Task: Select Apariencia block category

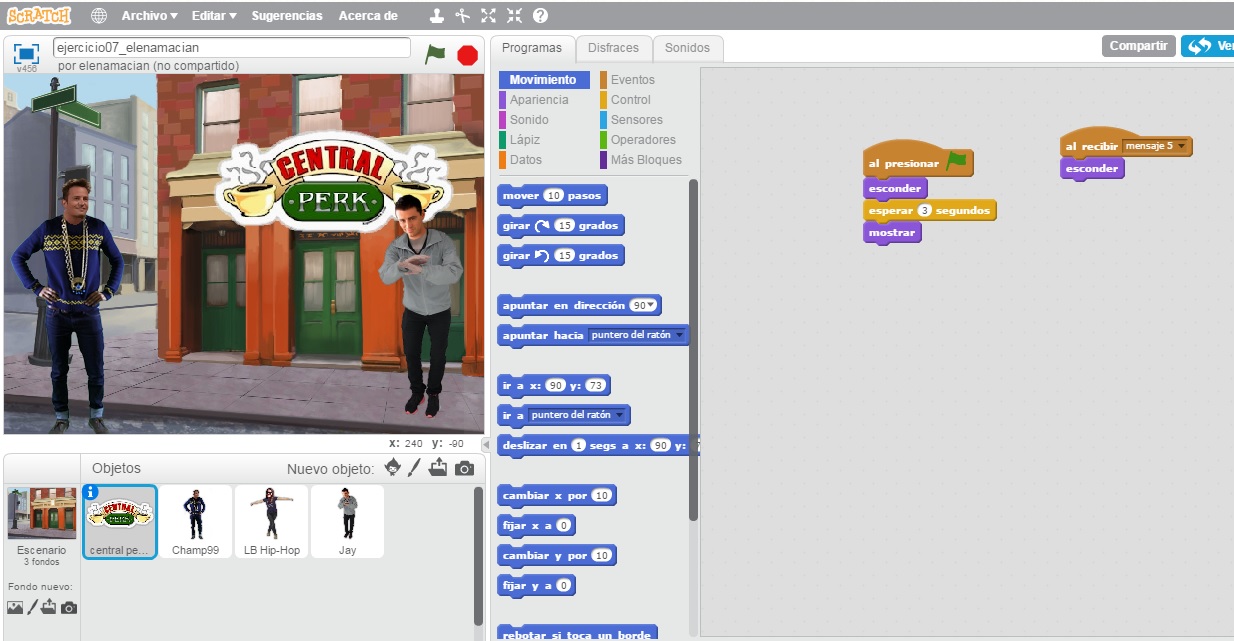Action: (539, 100)
